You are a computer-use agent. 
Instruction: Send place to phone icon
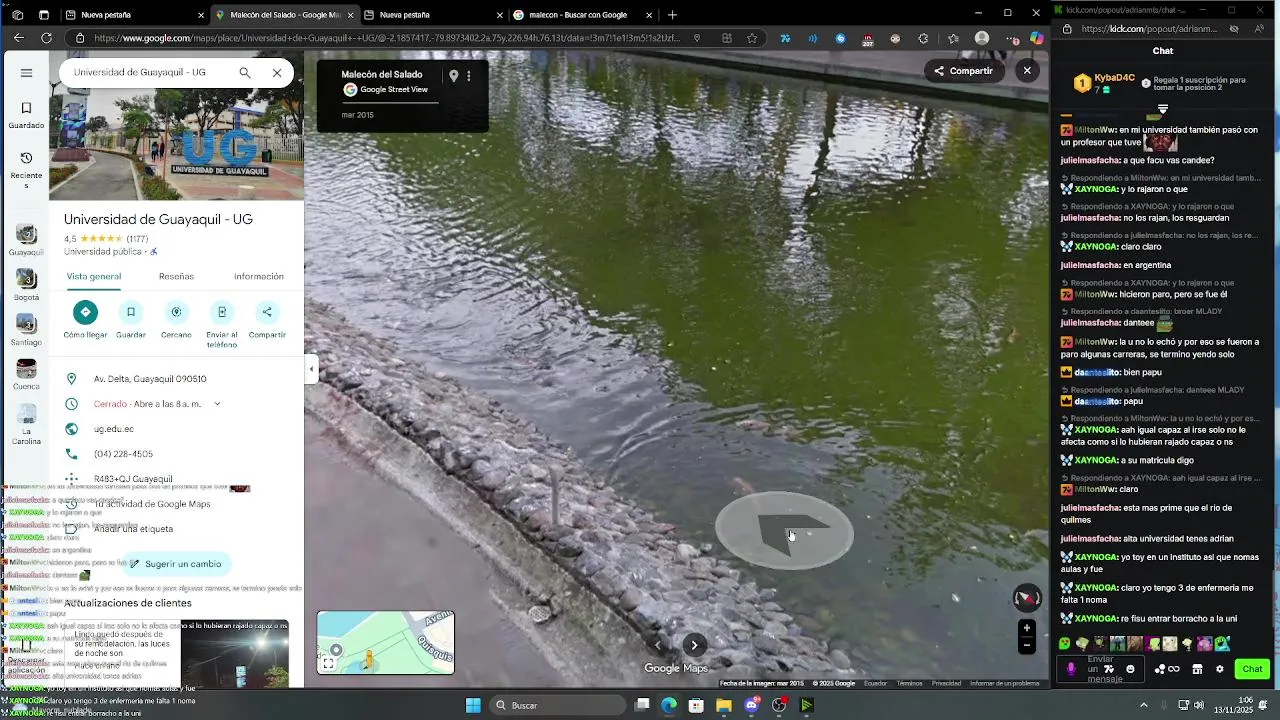pyautogui.click(x=222, y=312)
